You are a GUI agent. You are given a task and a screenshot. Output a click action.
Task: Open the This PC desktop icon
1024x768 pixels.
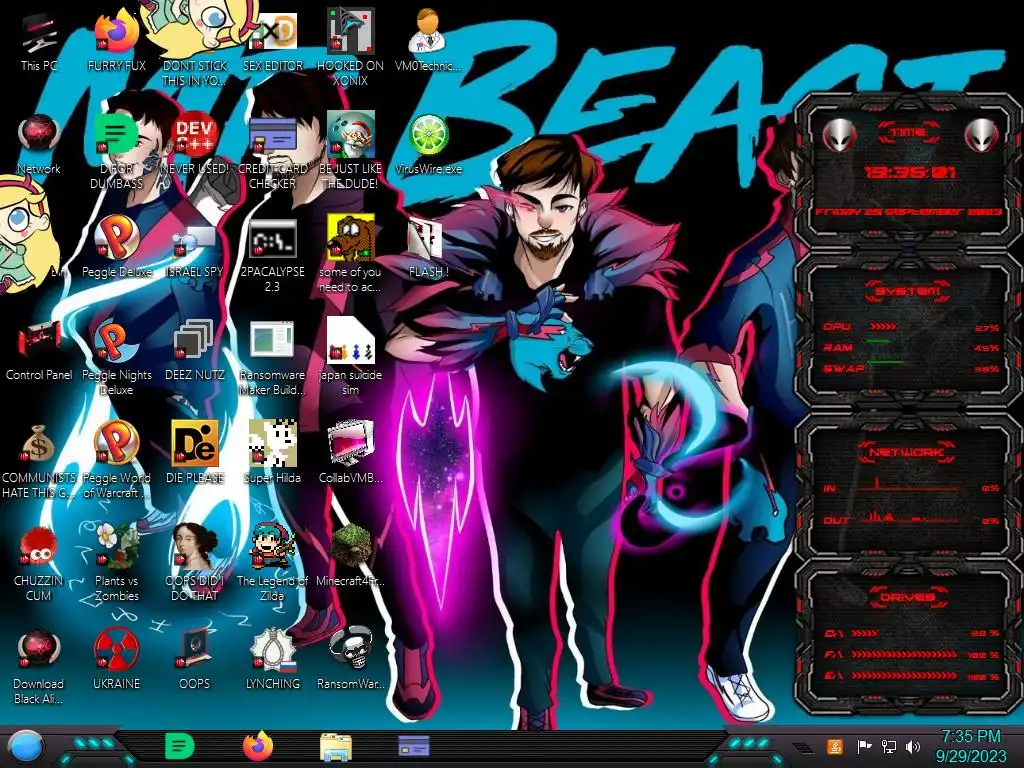(x=39, y=33)
